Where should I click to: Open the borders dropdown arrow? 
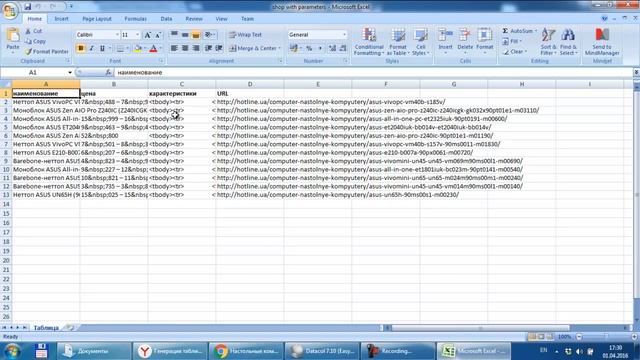click(127, 49)
